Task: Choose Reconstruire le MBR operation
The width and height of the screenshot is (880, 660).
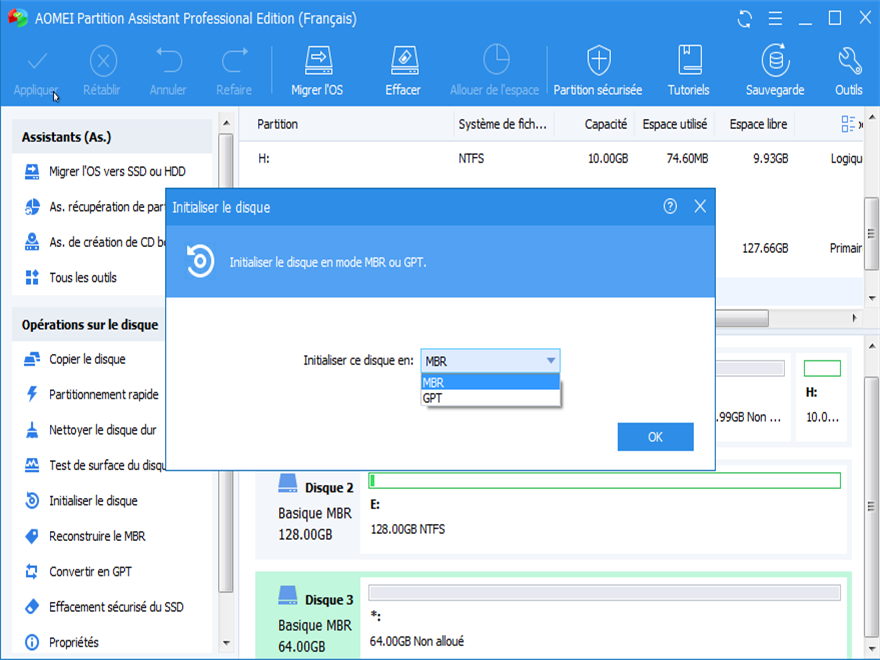Action: point(97,536)
